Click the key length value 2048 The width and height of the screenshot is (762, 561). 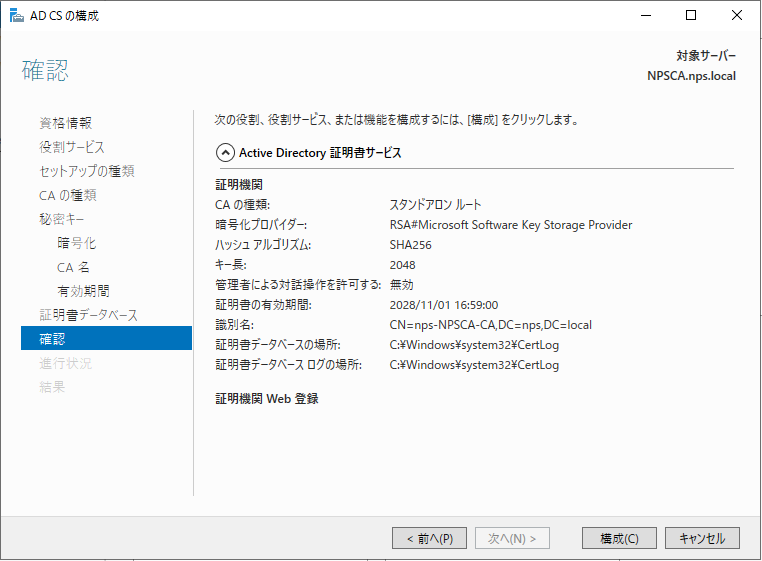[402, 265]
